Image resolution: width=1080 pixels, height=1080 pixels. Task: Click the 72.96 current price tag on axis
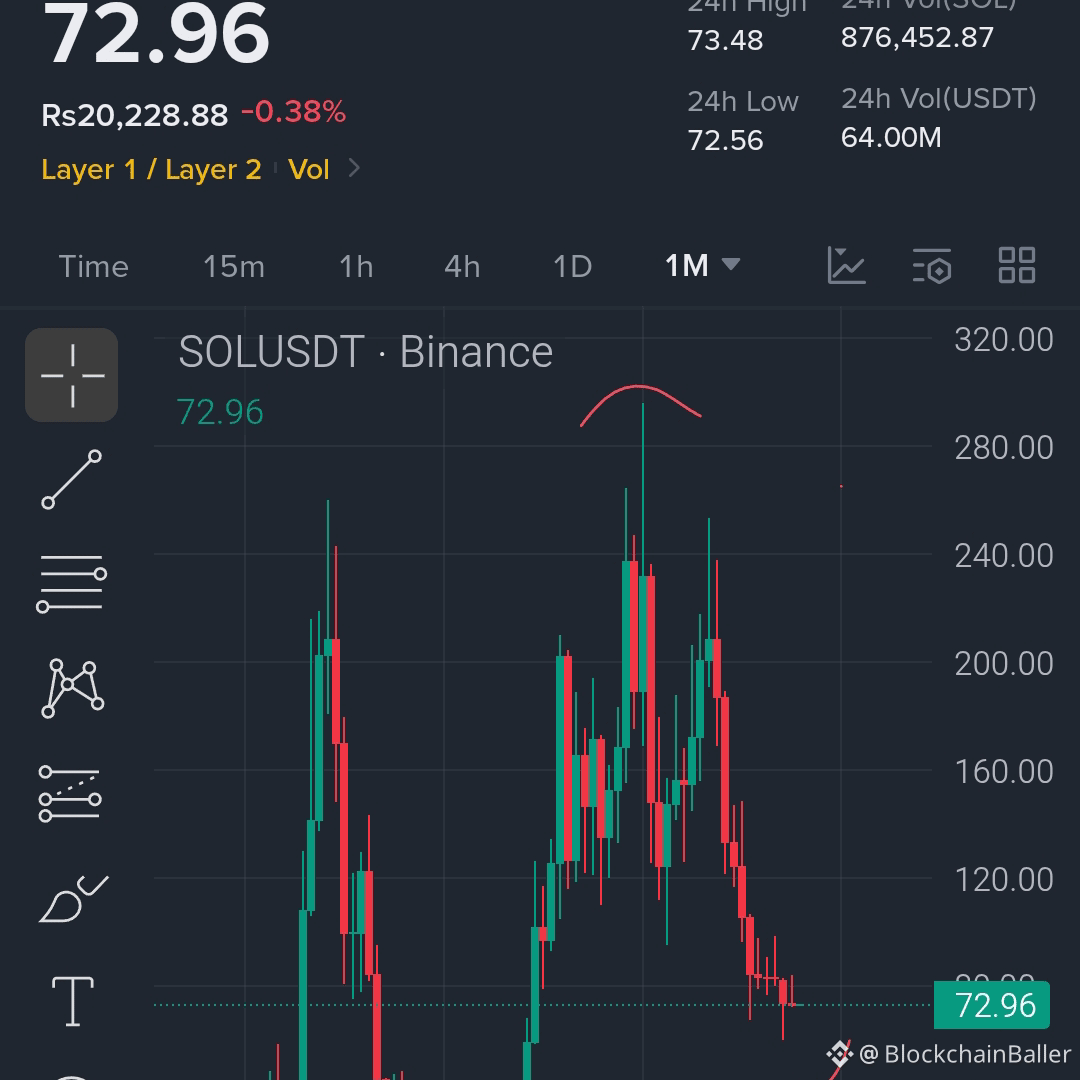[x=992, y=1005]
